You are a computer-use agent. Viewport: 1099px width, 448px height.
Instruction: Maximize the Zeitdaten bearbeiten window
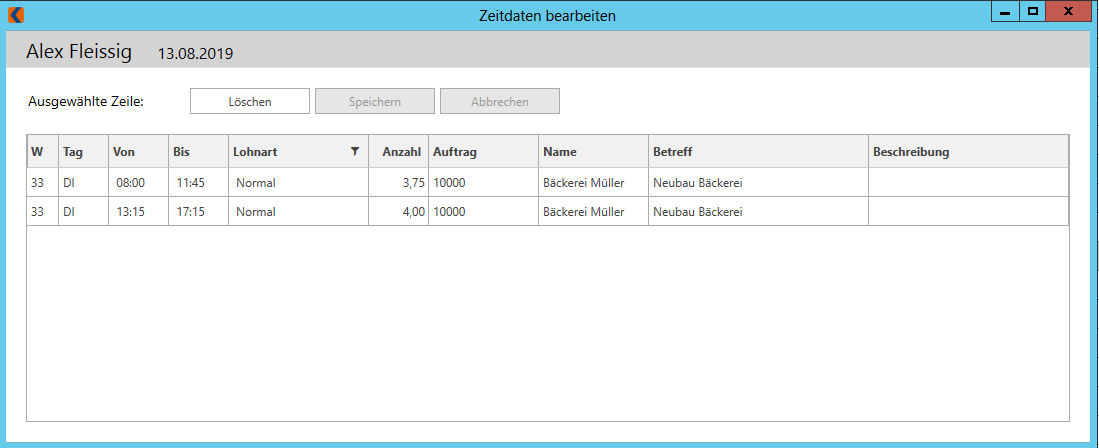pyautogui.click(x=1032, y=11)
